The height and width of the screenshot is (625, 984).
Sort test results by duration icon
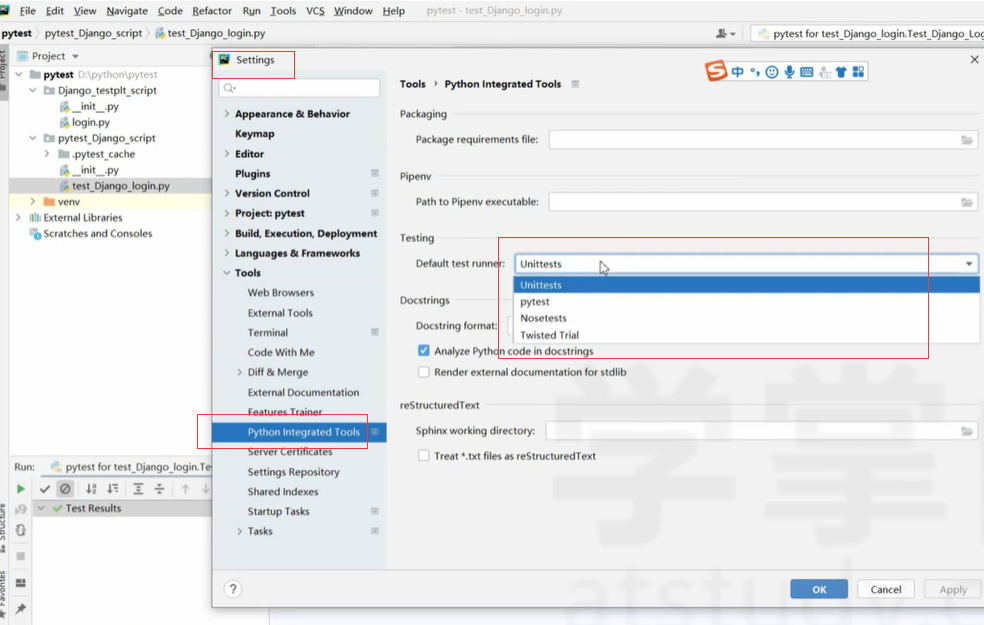point(113,489)
